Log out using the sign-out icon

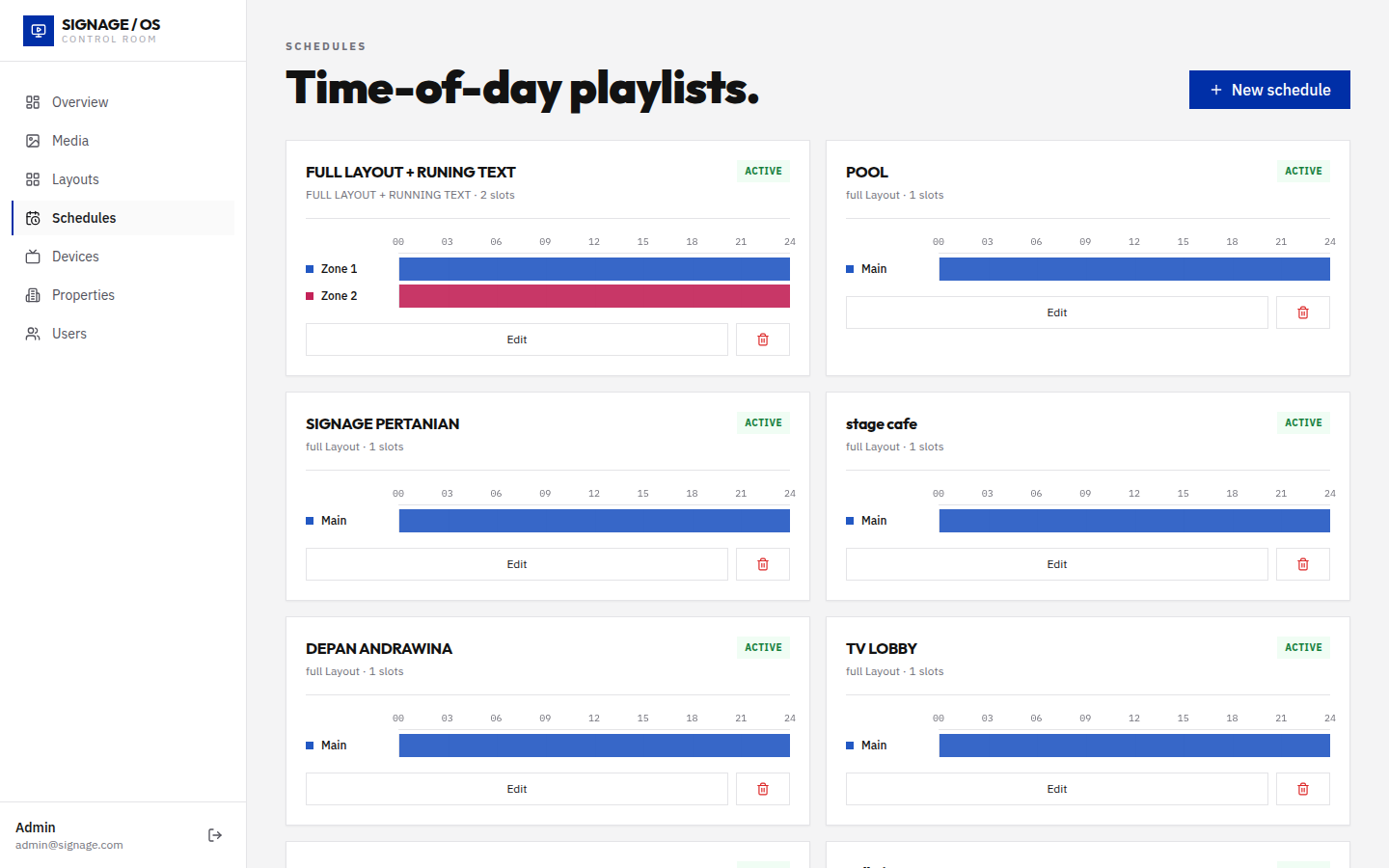215,835
